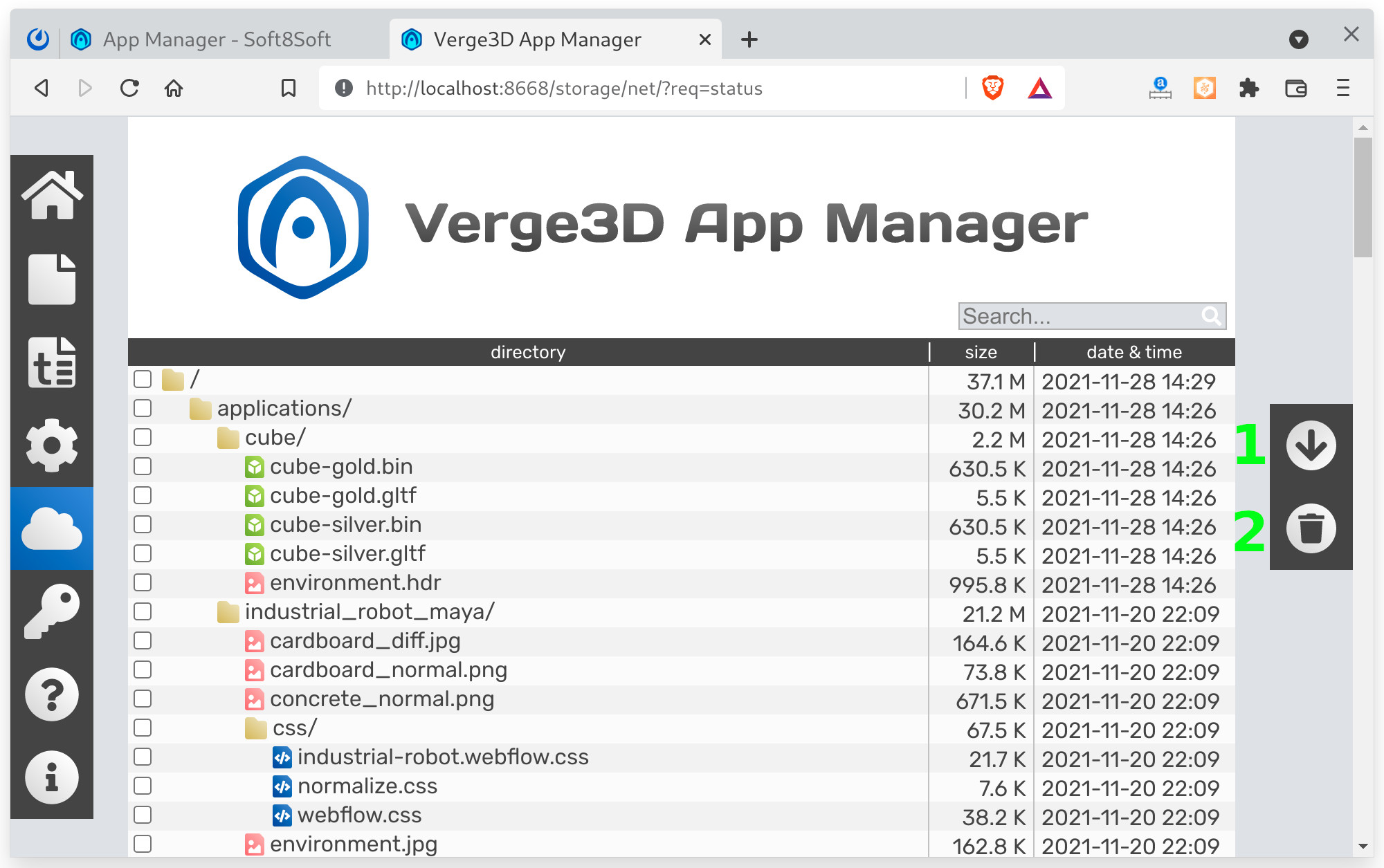1384x868 pixels.
Task: Check the industrial_robot_maya/ checkbox
Action: (143, 611)
